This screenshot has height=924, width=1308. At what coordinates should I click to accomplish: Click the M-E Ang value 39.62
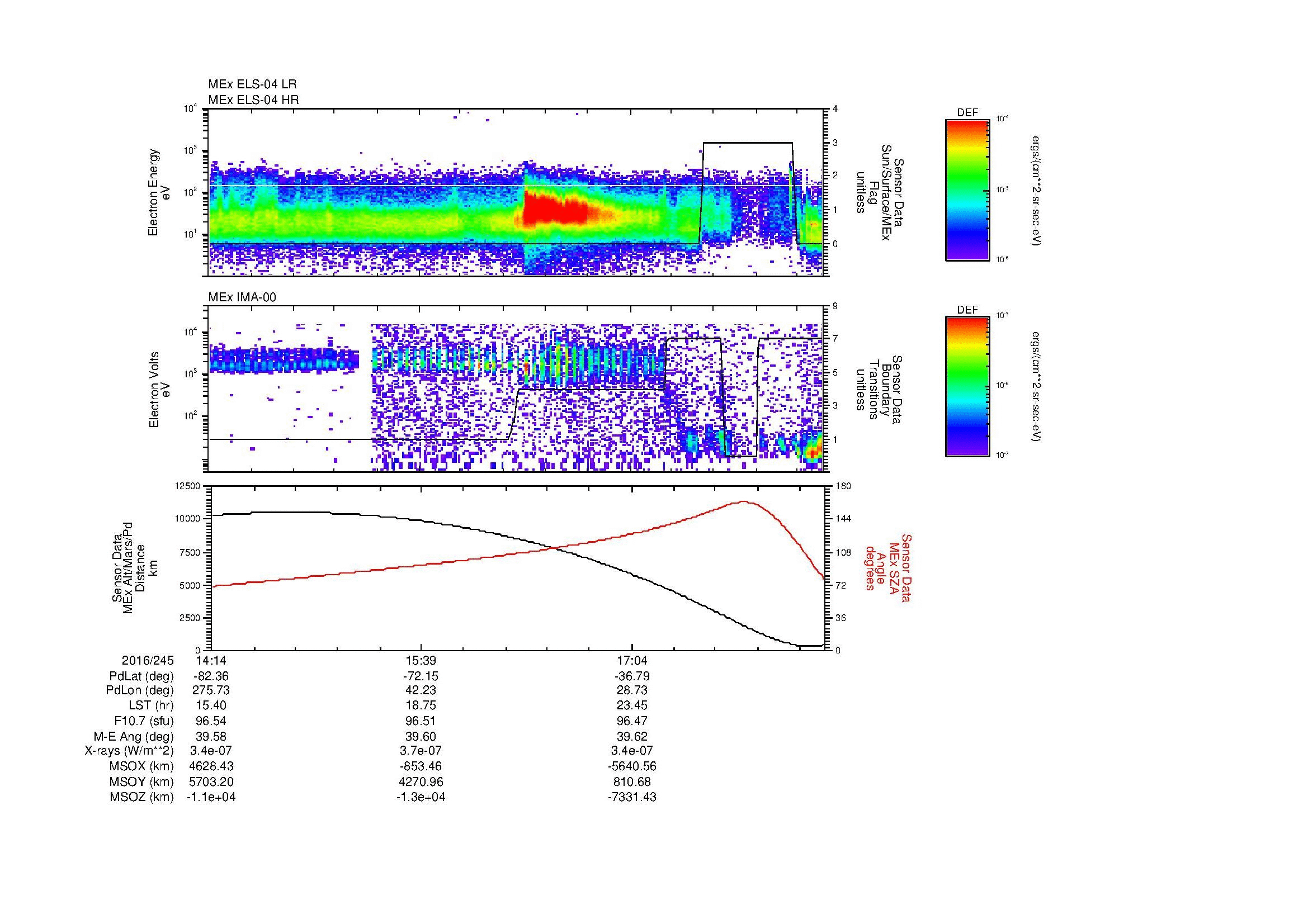click(x=632, y=737)
